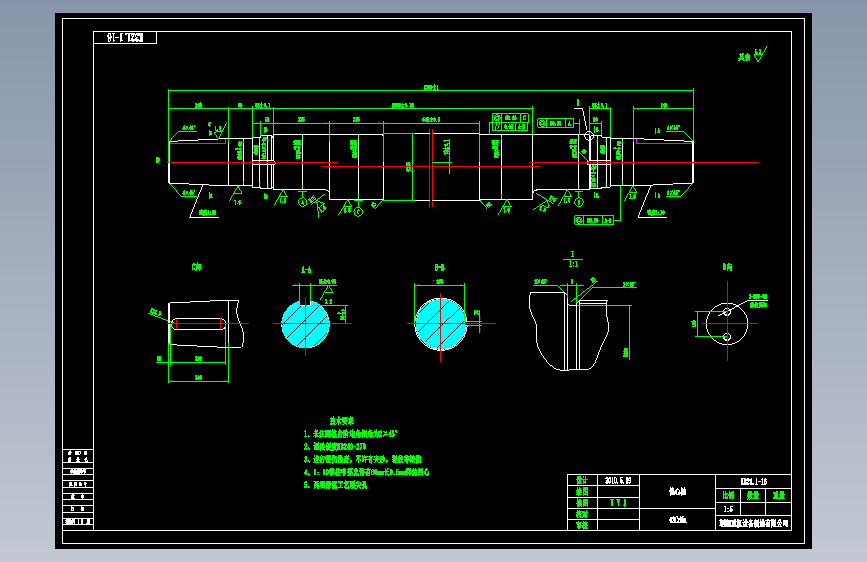Click the company name cell in title block
This screenshot has height=562, width=867.
[754, 523]
